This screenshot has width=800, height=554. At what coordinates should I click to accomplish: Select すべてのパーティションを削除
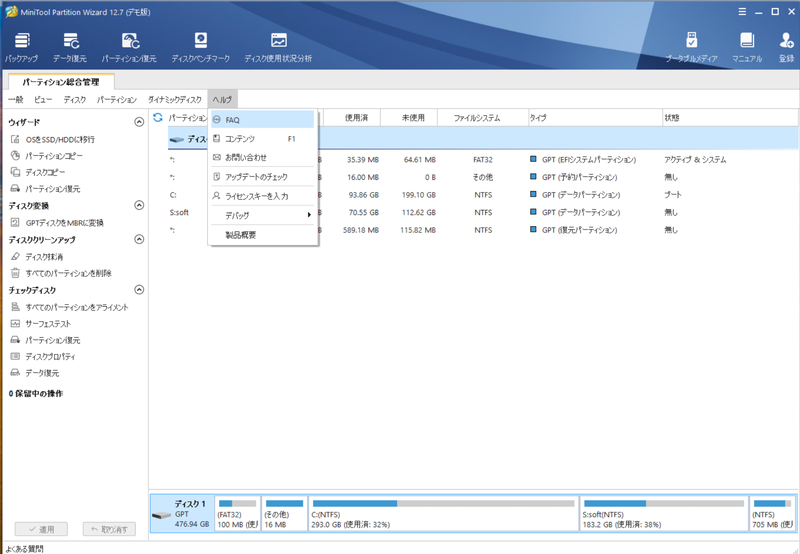pyautogui.click(x=61, y=273)
